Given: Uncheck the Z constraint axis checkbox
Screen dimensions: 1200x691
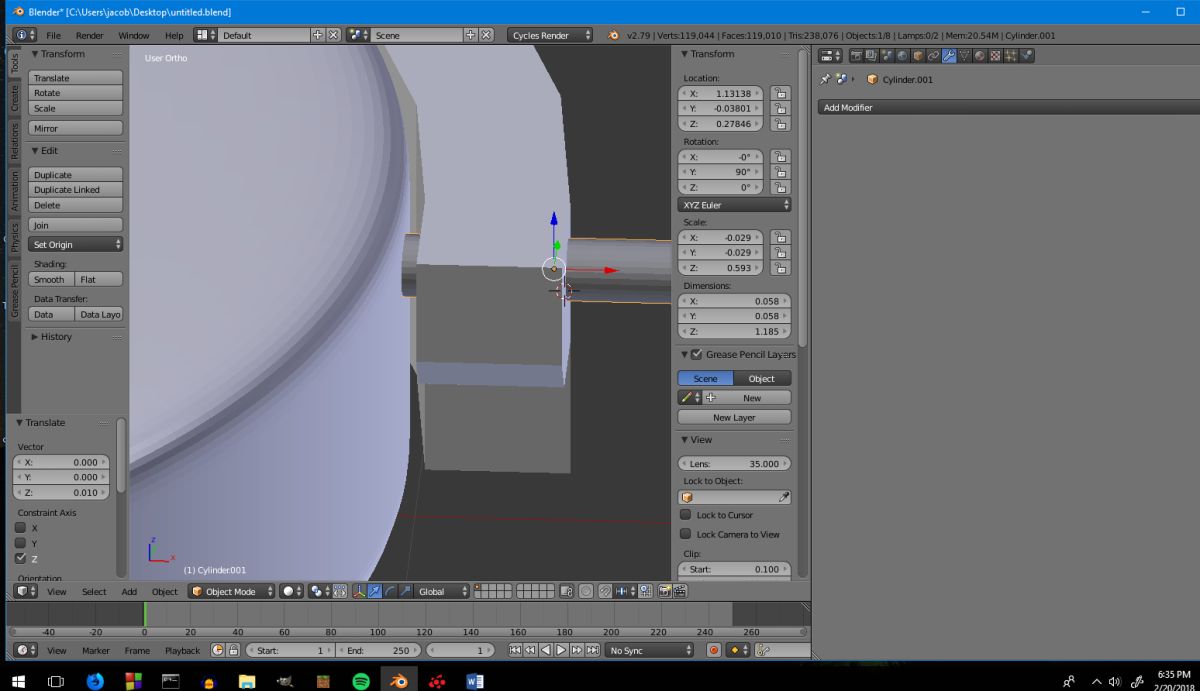Looking at the screenshot, I should point(20,558).
